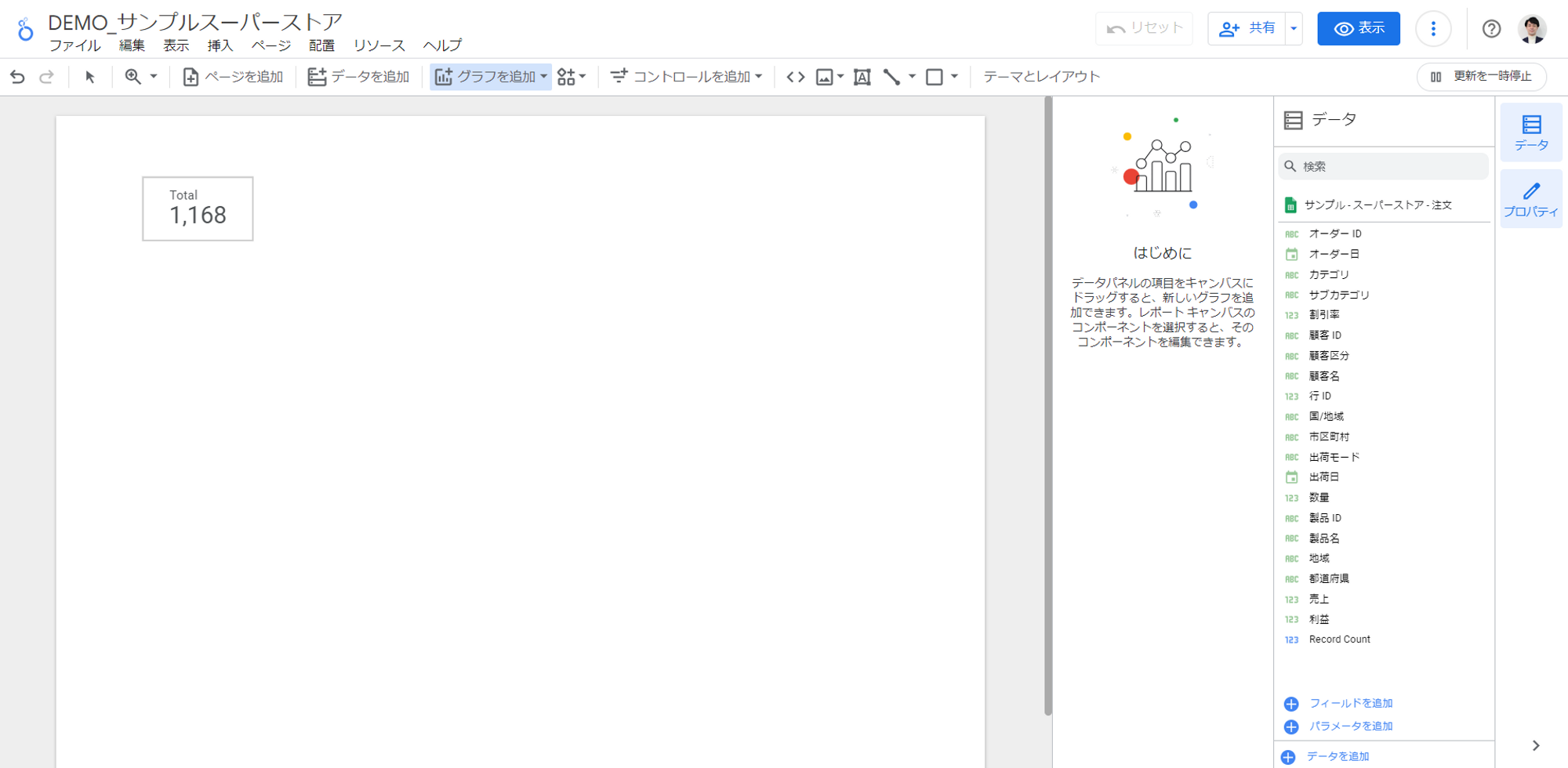Open the 挿入 menu
Viewport: 1568px width, 768px height.
coord(220,45)
